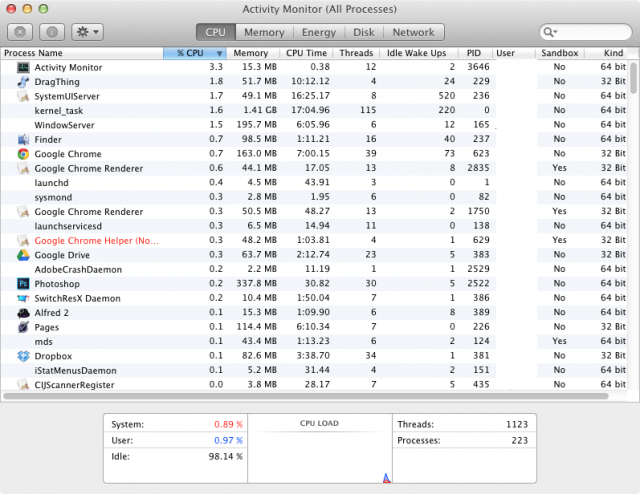This screenshot has width=640, height=494.
Task: Click the Google Drive process icon
Action: click(23, 255)
